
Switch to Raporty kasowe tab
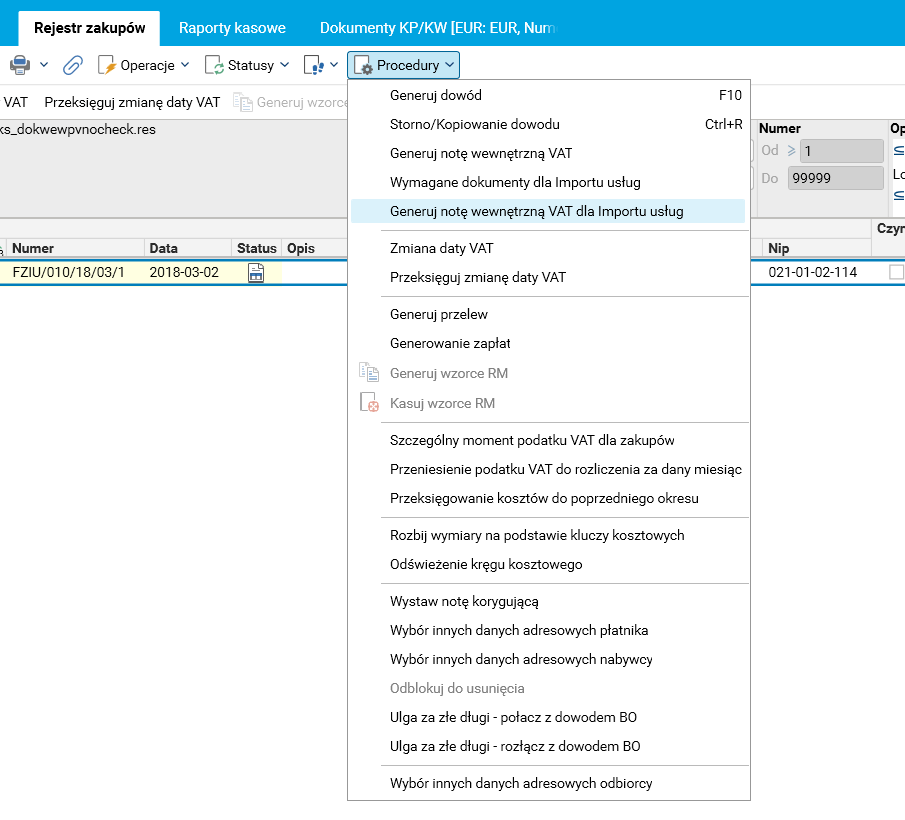coord(232,28)
